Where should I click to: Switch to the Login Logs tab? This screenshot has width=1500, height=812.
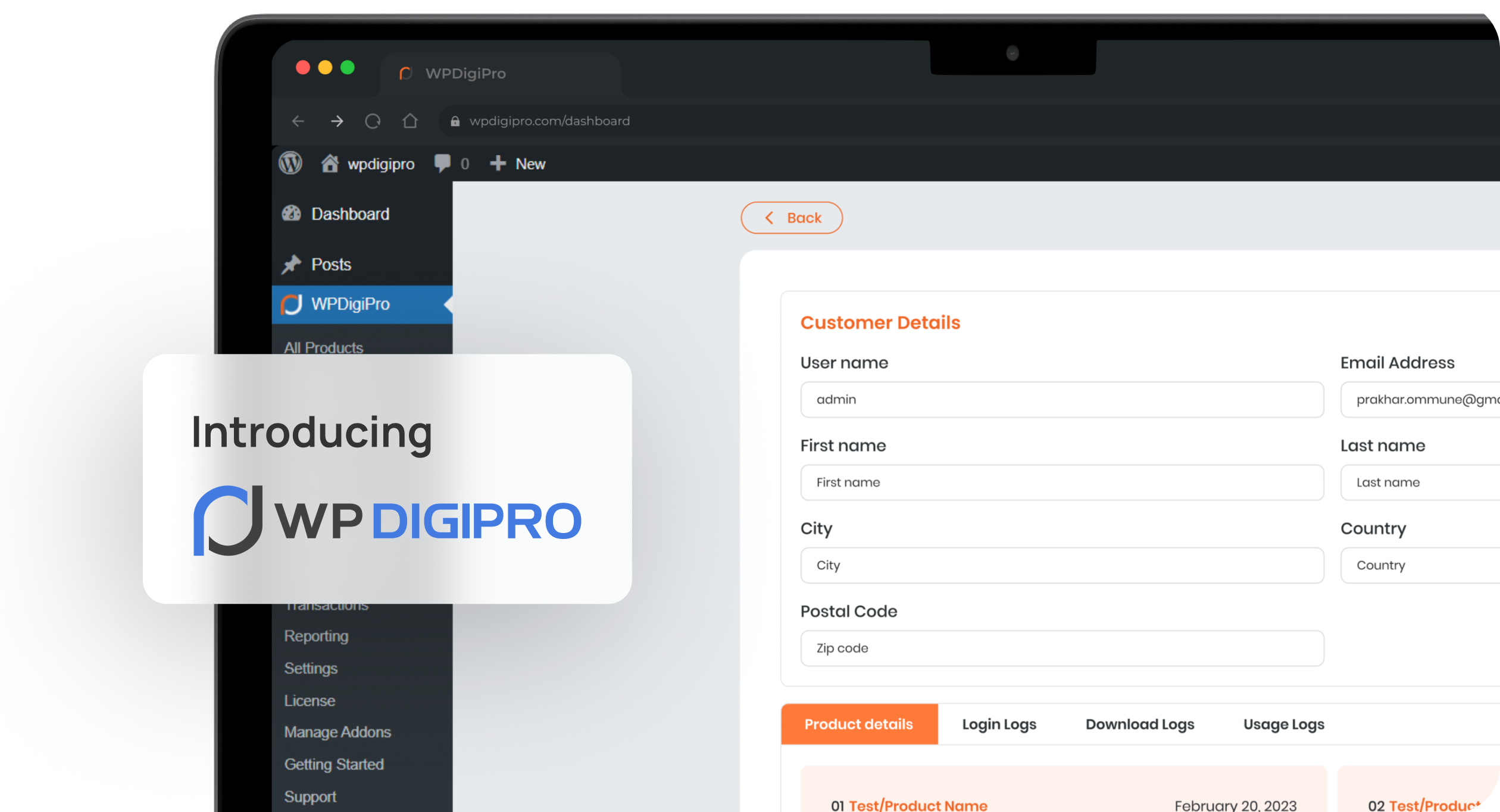point(999,725)
